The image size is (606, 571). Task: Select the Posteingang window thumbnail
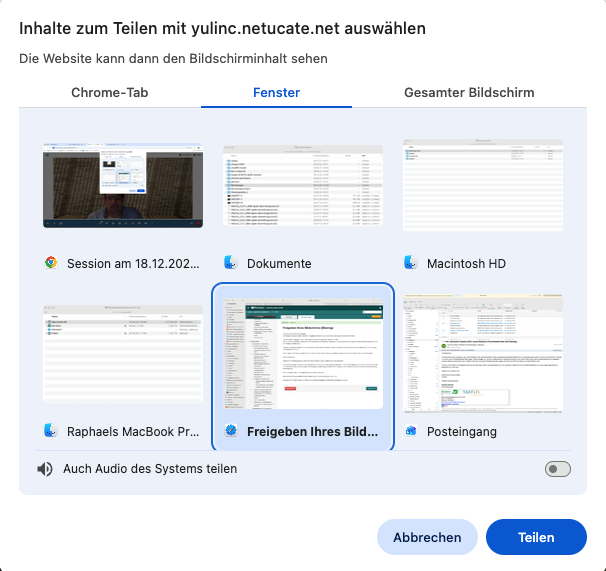click(483, 353)
